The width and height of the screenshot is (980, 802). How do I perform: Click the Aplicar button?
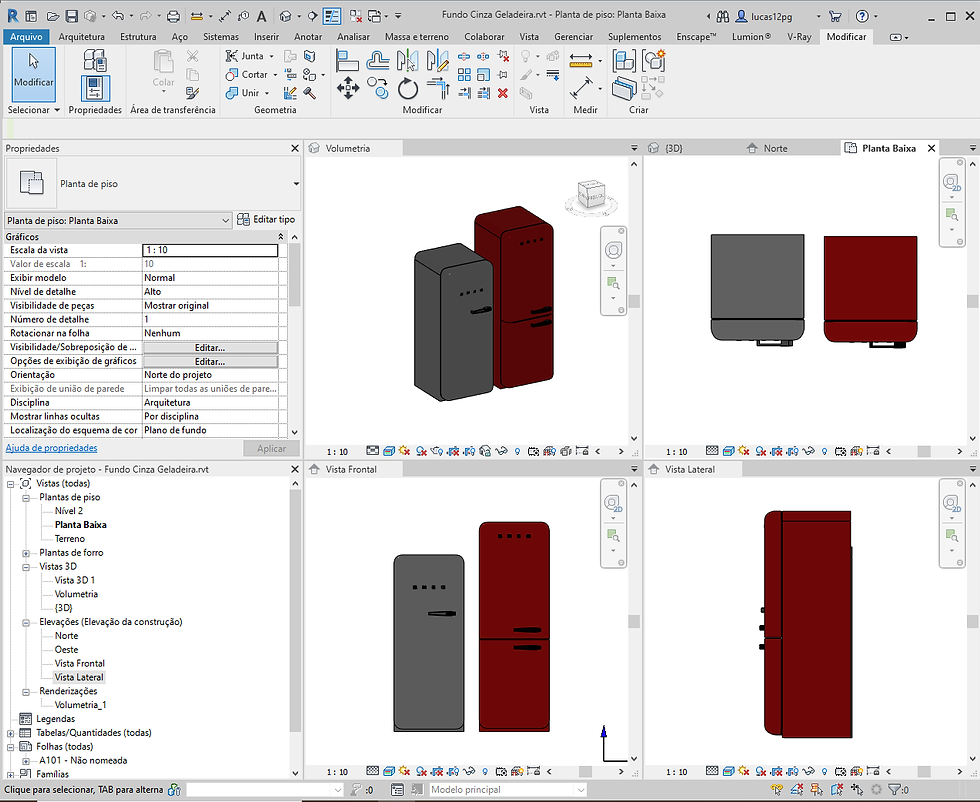pos(271,448)
